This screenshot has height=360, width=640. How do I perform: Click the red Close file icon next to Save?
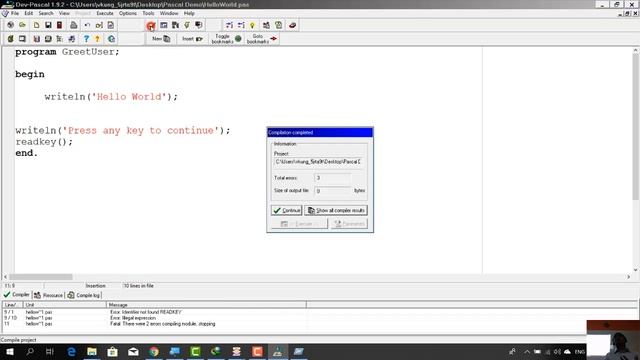60,25
